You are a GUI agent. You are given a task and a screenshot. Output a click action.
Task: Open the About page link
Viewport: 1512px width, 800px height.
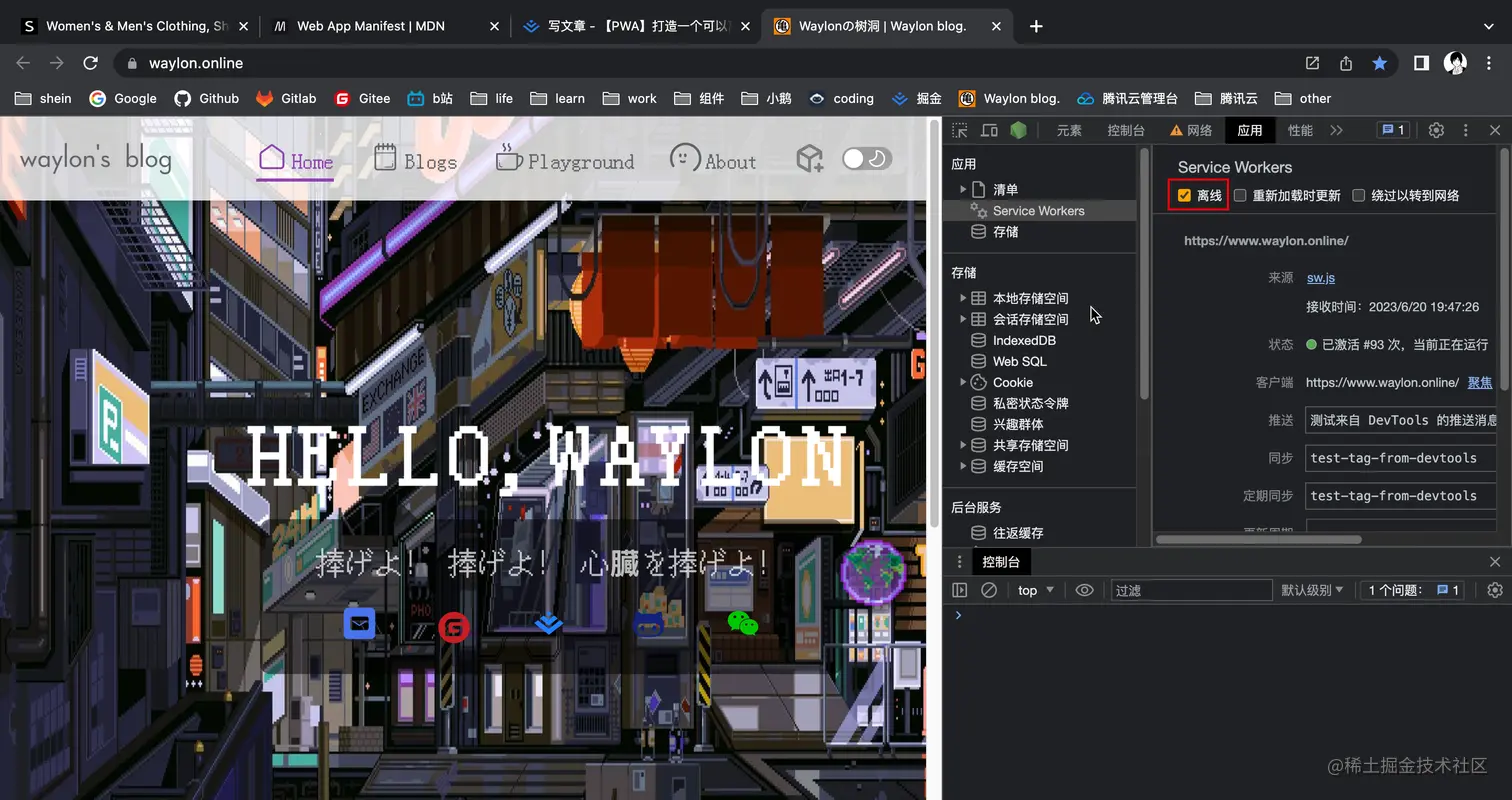(x=713, y=160)
